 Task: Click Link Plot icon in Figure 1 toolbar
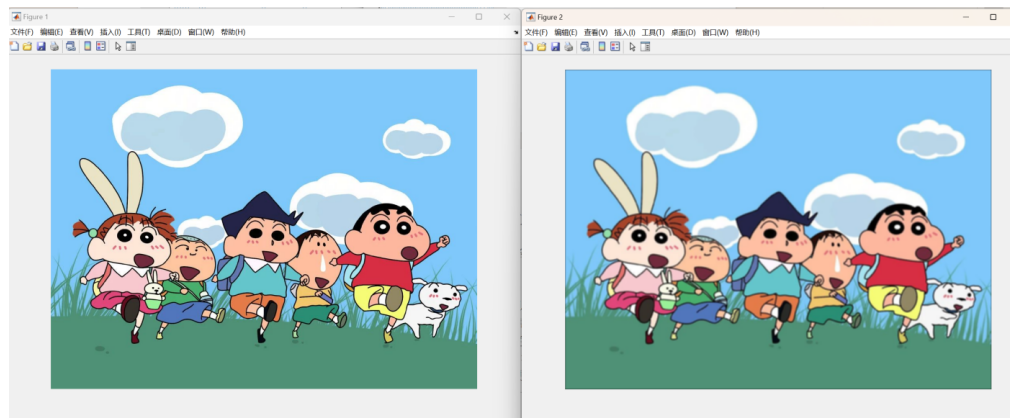pos(70,47)
